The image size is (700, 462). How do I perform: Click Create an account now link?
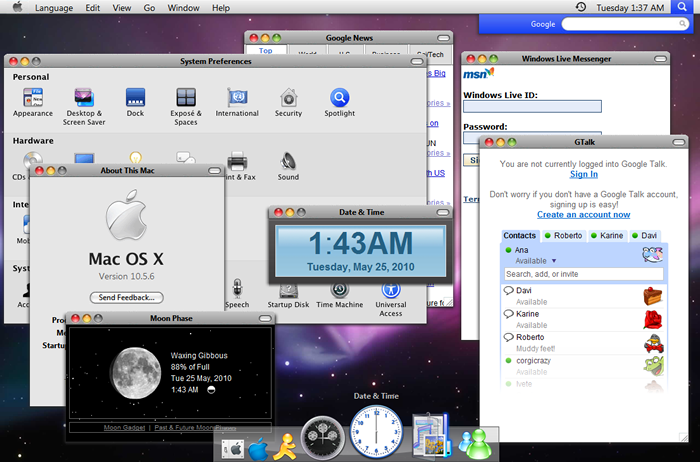[583, 215]
